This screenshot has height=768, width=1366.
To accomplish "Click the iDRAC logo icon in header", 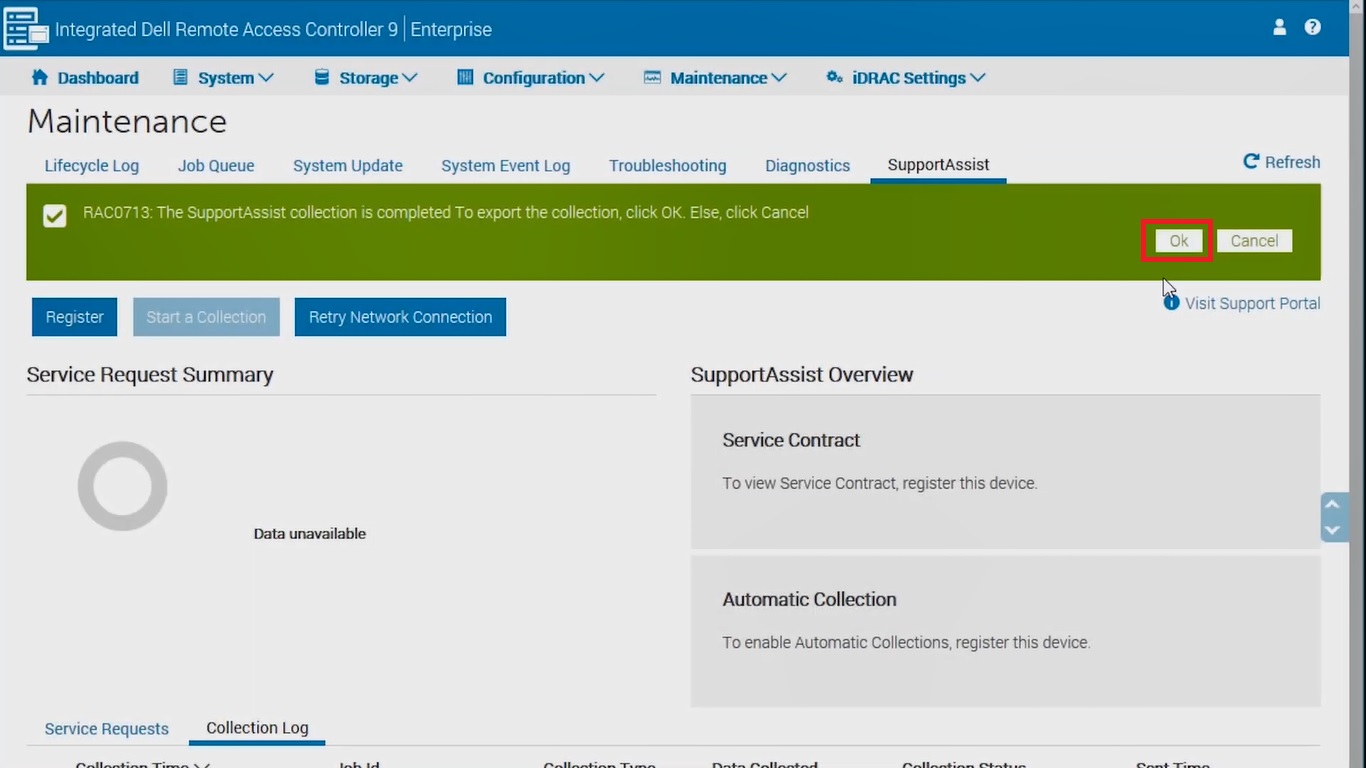I will [26, 28].
